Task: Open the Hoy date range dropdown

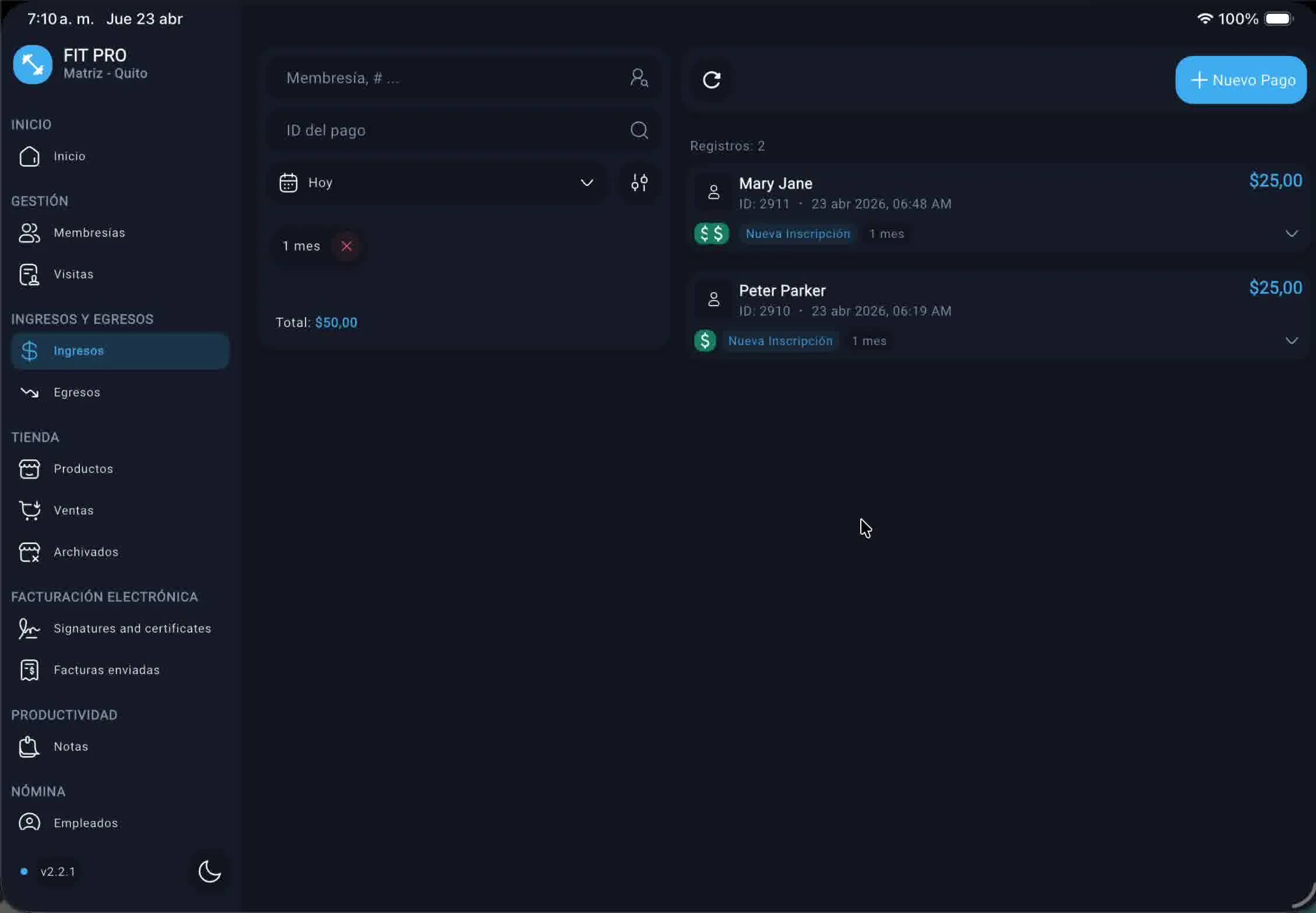Action: 437,183
